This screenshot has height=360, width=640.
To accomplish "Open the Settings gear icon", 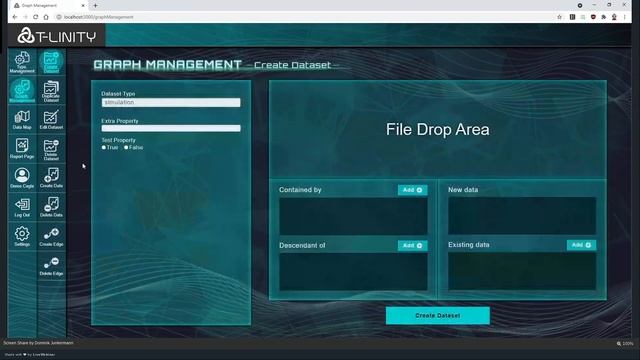I will pyautogui.click(x=22, y=236).
